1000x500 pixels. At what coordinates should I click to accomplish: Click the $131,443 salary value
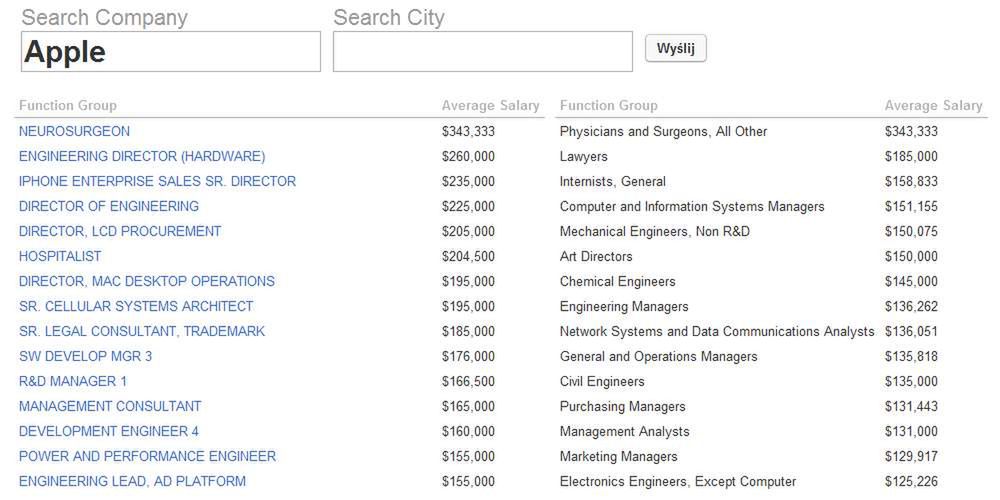point(911,406)
